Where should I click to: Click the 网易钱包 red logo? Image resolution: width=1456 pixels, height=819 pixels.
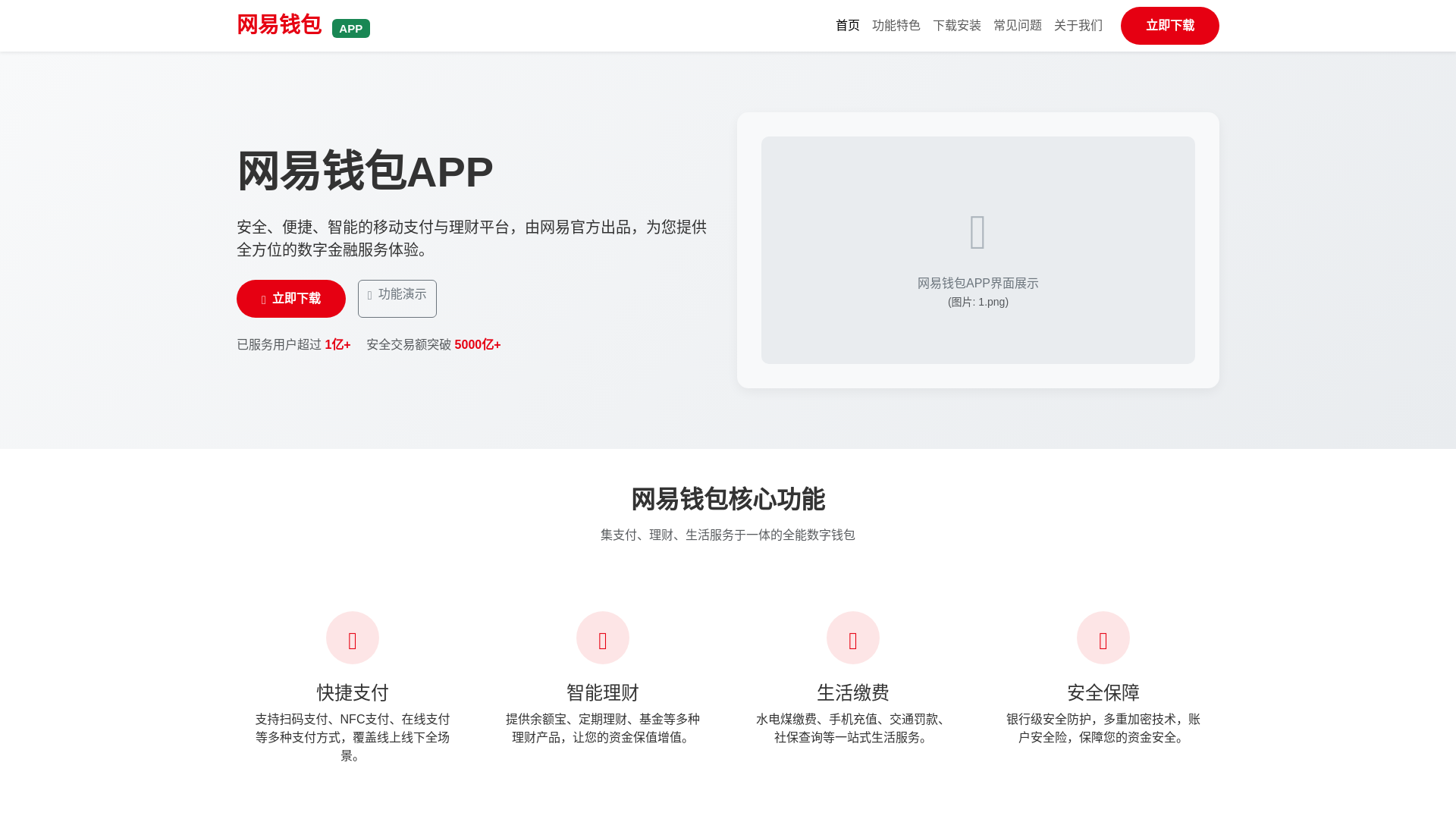(279, 25)
